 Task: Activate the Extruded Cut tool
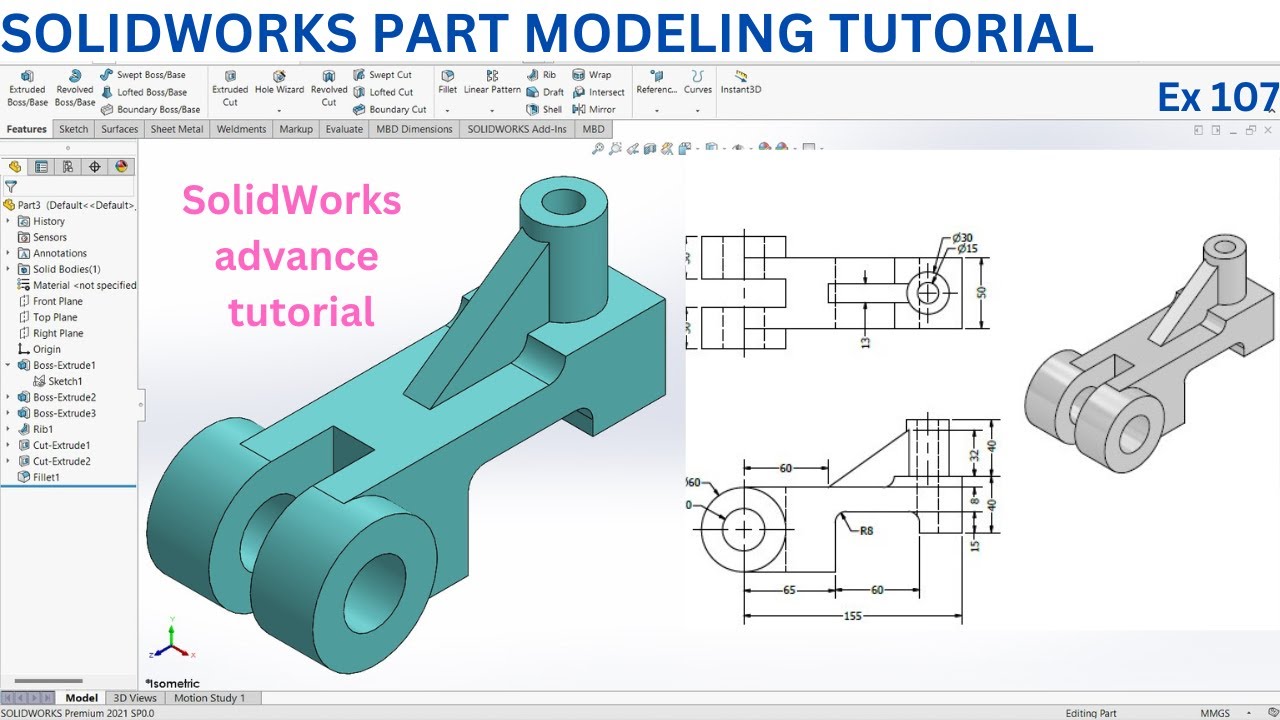tap(230, 88)
